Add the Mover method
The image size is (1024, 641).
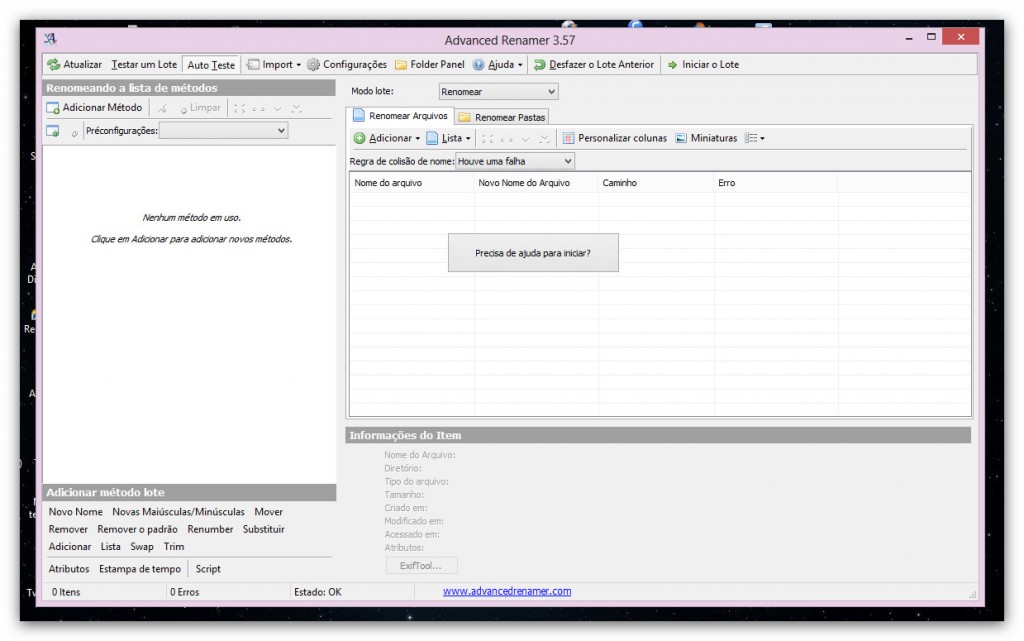[x=268, y=512]
